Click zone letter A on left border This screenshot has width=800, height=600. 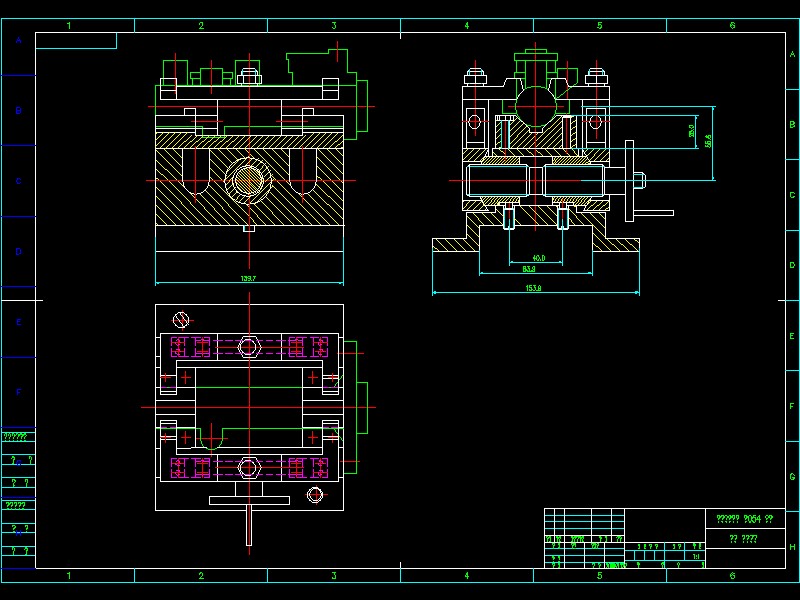pos(19,40)
